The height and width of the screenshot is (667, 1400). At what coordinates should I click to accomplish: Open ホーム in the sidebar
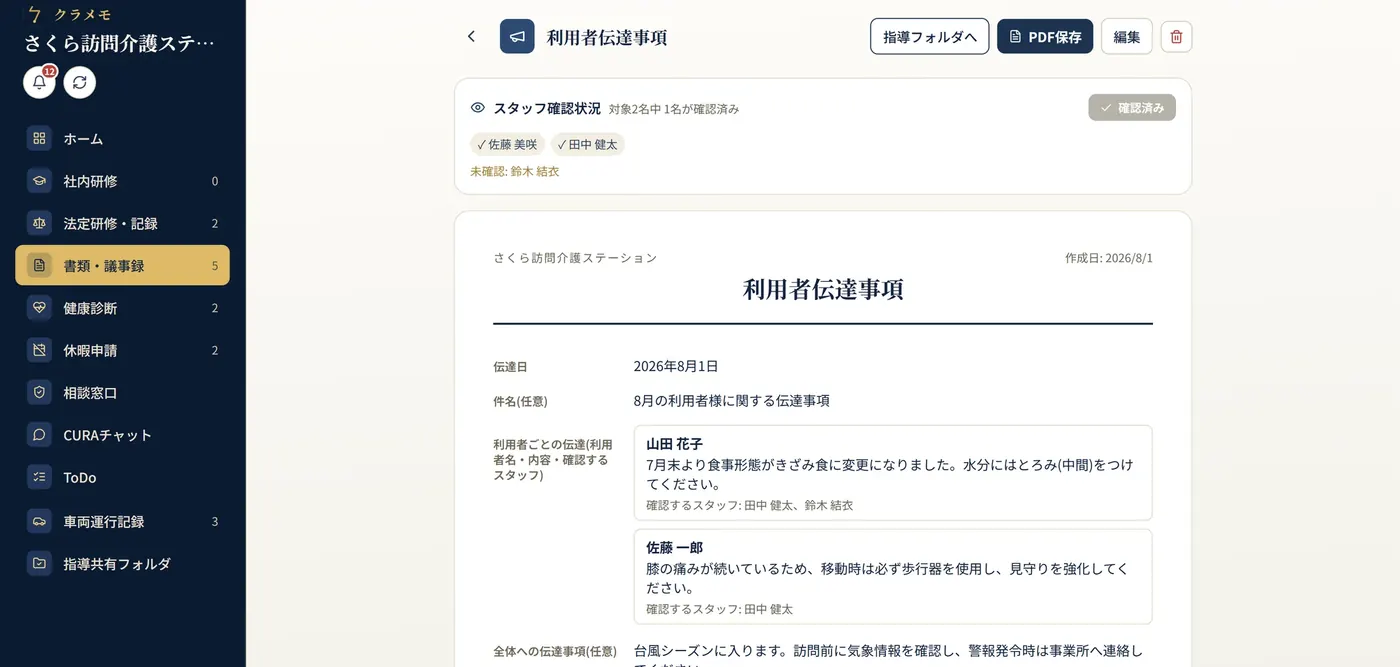122,139
